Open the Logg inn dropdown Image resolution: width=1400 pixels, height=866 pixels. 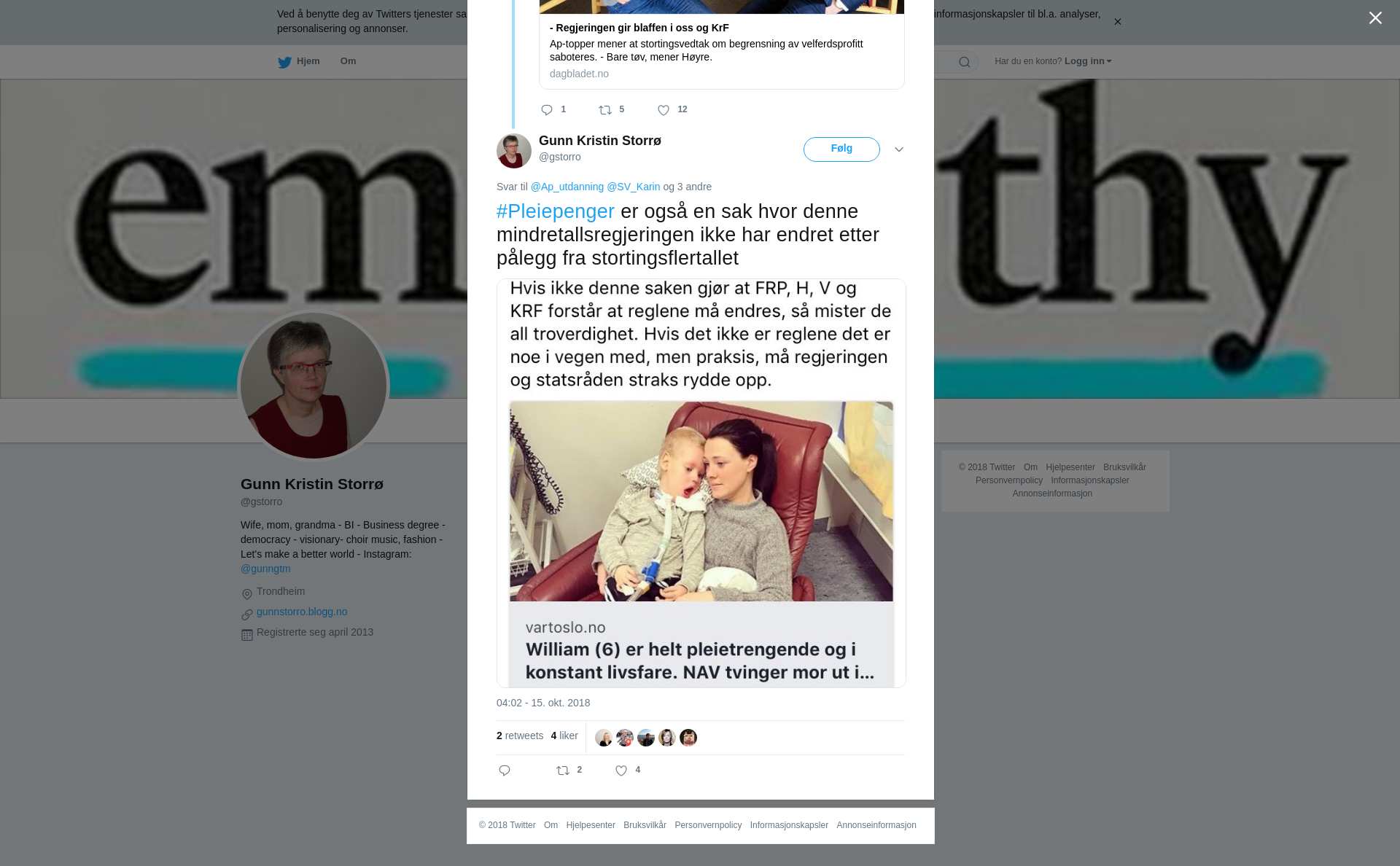click(1088, 61)
